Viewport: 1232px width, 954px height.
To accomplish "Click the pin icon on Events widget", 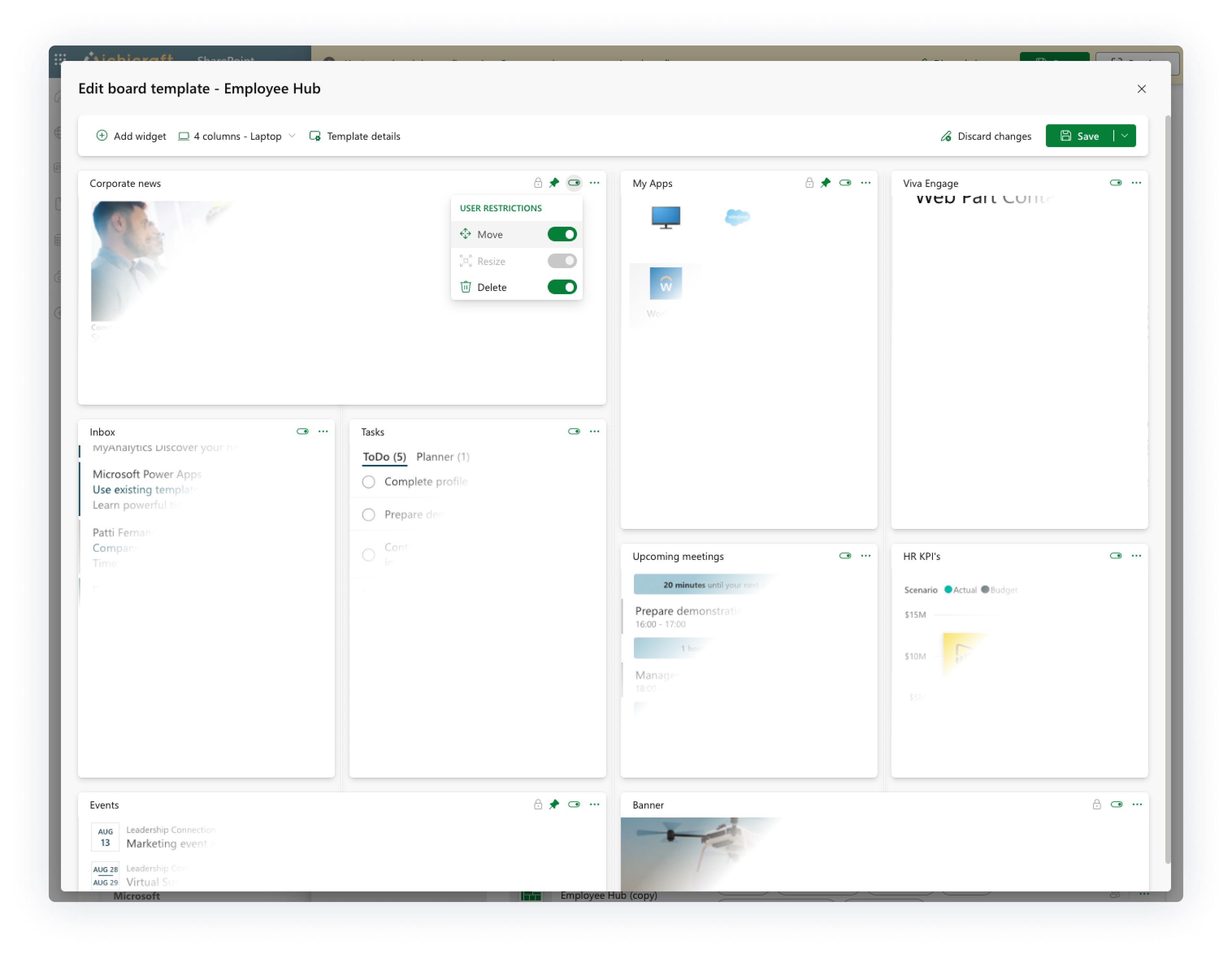I will pyautogui.click(x=554, y=804).
